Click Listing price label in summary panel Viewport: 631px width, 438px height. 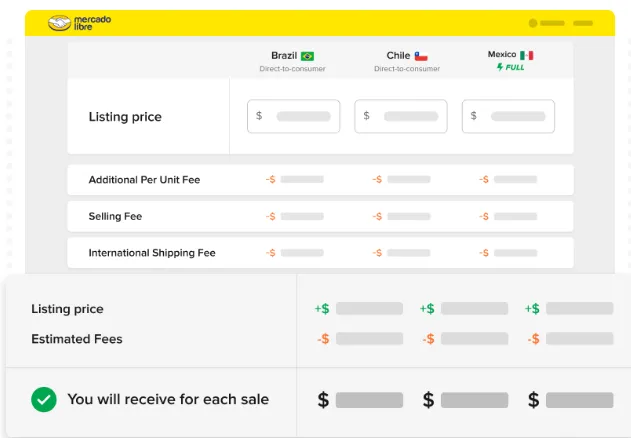pos(67,309)
